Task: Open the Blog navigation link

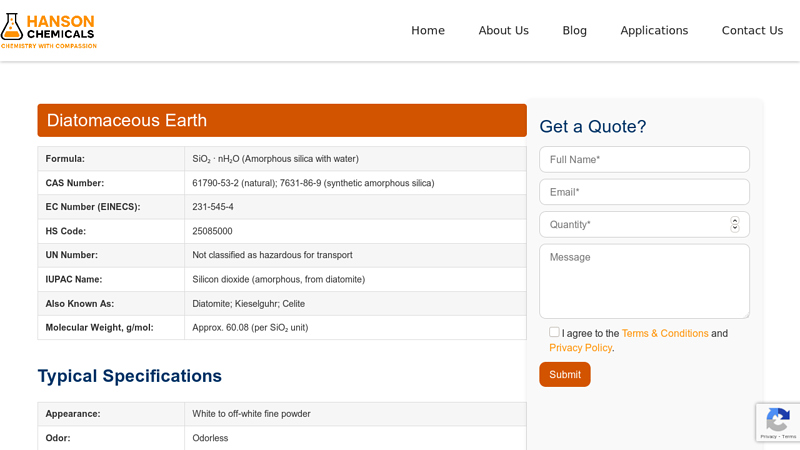Action: 574,30
